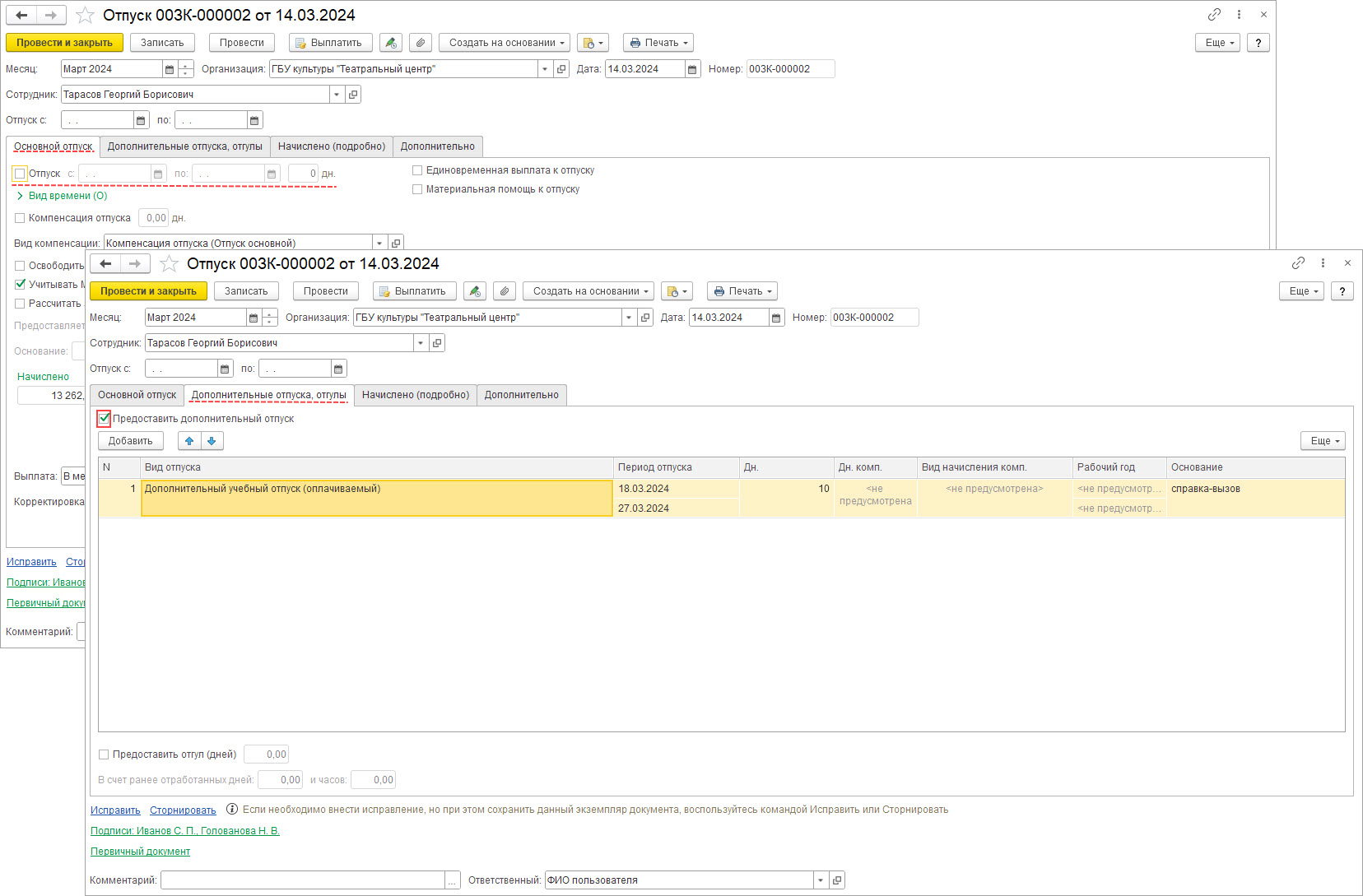Viewport: 1363px width, 896px height.
Task: Expand Вид времени (О) section
Action: pyautogui.click(x=62, y=196)
